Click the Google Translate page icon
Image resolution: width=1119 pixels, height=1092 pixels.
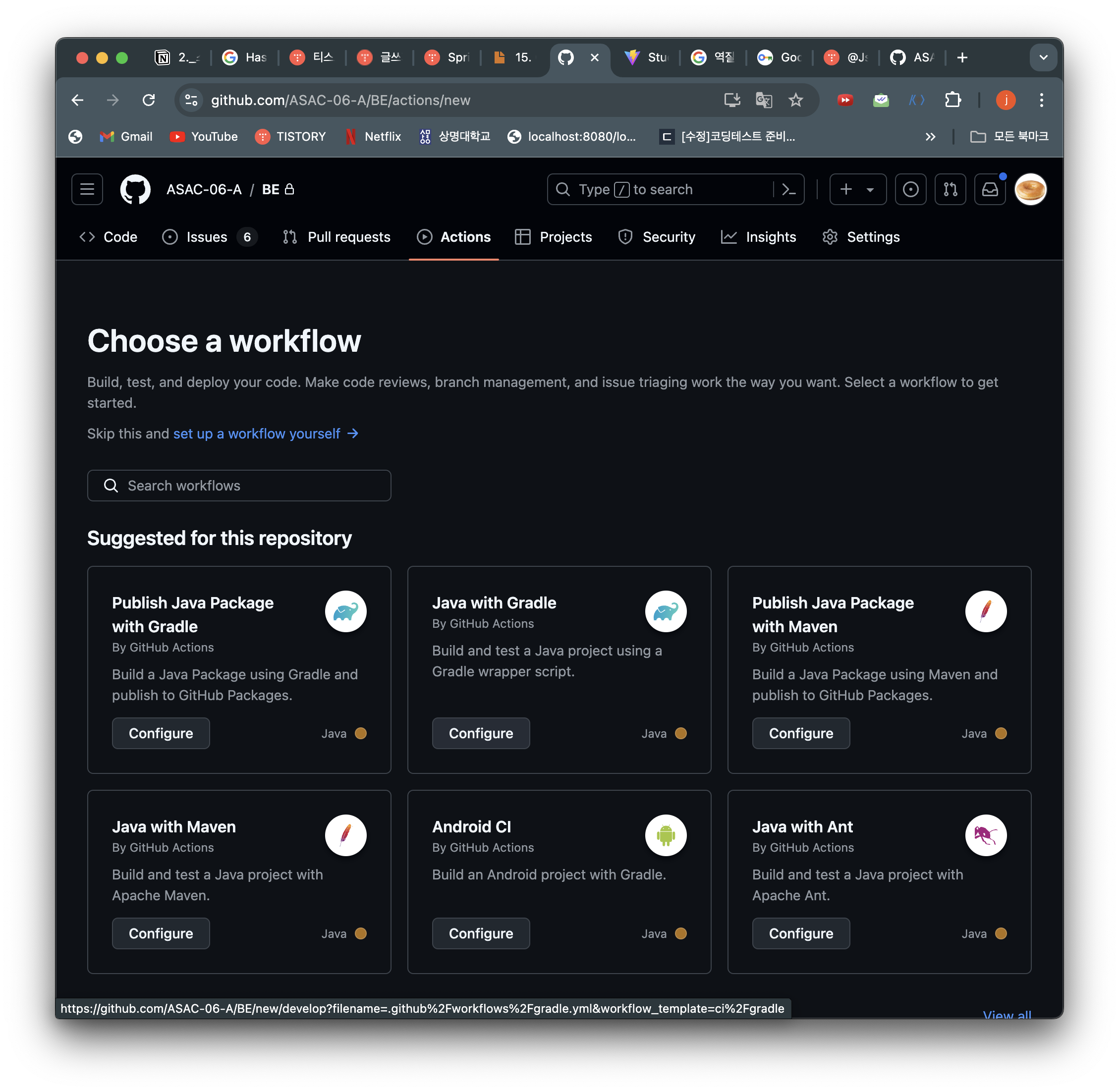[764, 101]
